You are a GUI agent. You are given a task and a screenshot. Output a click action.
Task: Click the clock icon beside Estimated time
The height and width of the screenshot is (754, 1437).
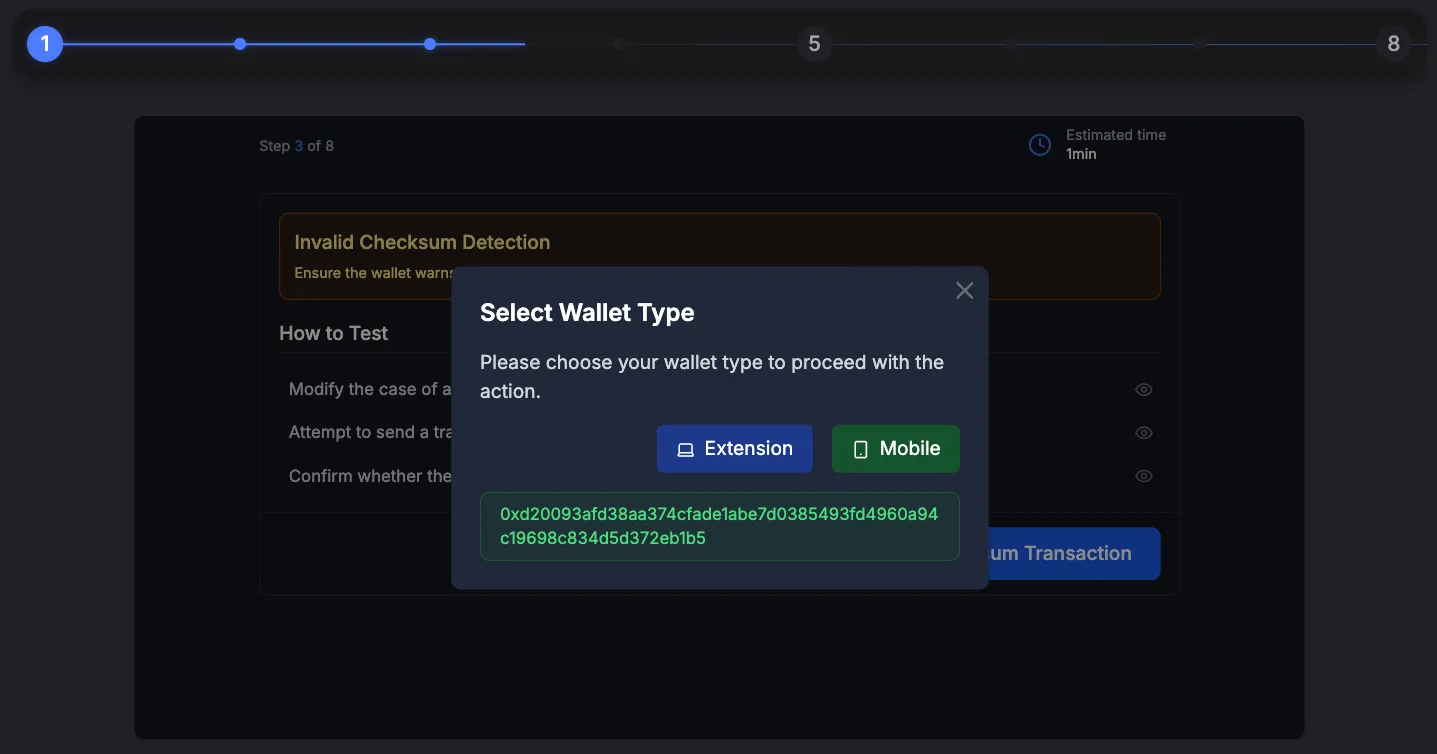(1038, 144)
